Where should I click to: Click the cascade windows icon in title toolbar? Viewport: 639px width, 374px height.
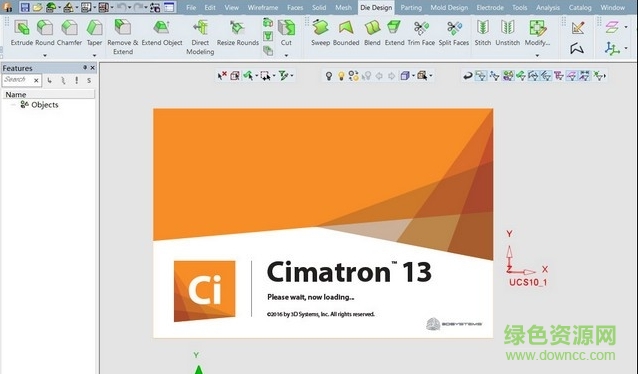point(169,7)
